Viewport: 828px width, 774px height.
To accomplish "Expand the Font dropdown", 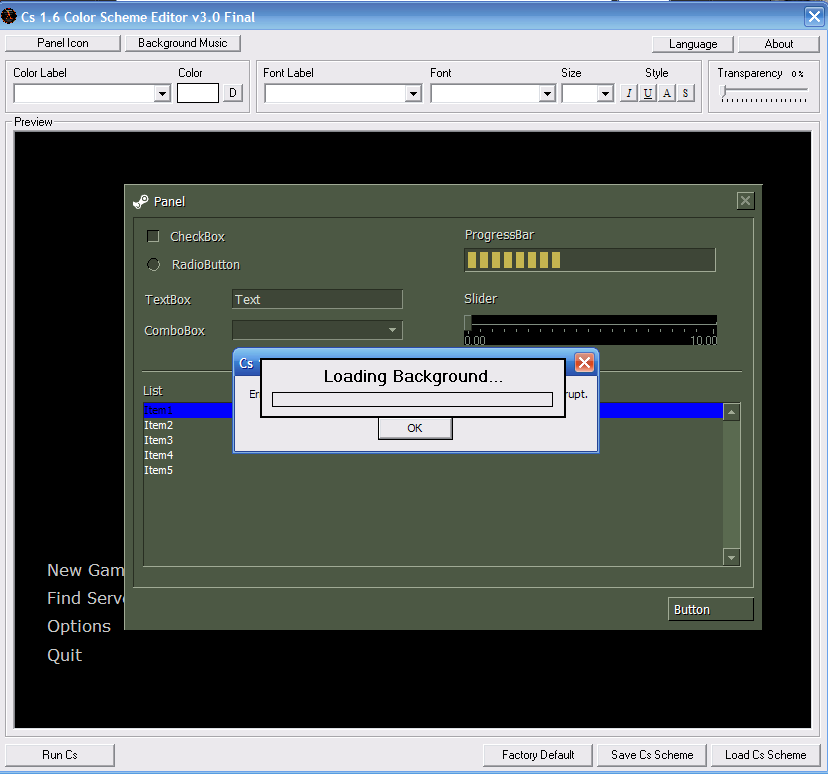I will point(547,93).
